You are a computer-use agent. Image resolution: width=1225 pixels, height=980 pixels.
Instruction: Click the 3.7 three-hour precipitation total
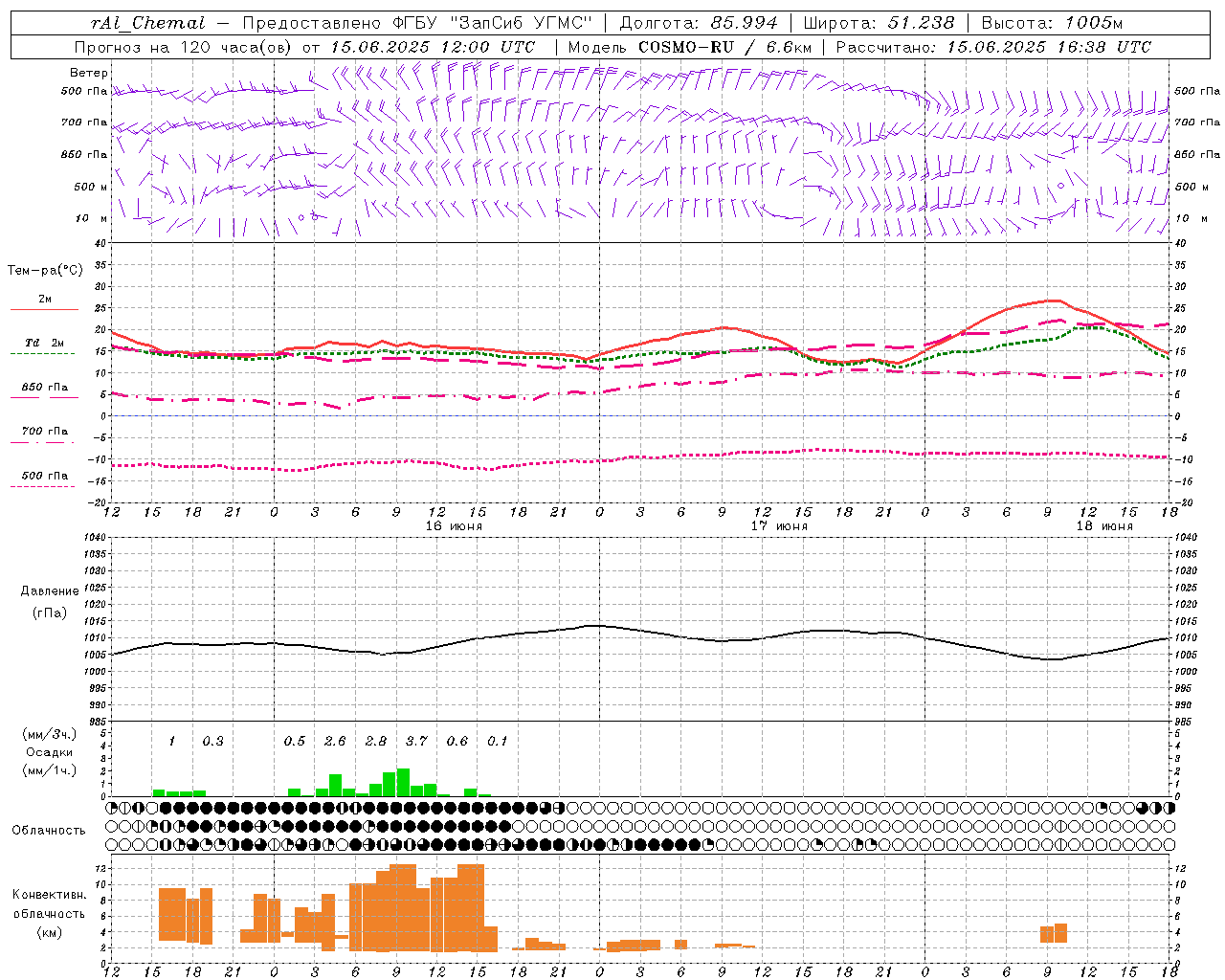[416, 742]
